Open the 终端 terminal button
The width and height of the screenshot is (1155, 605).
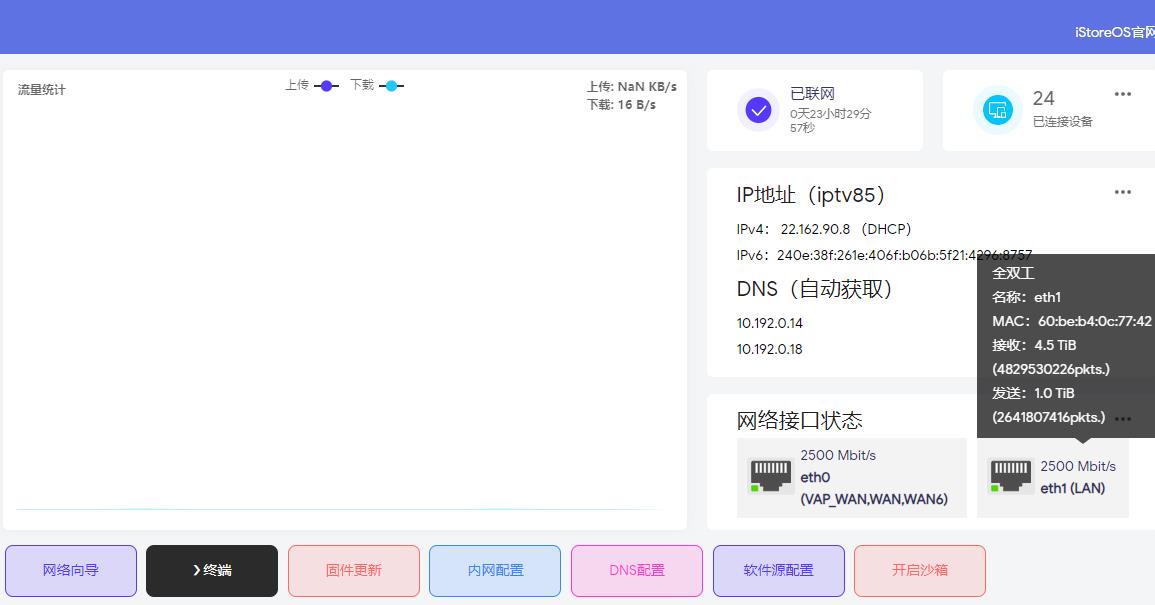tap(212, 570)
